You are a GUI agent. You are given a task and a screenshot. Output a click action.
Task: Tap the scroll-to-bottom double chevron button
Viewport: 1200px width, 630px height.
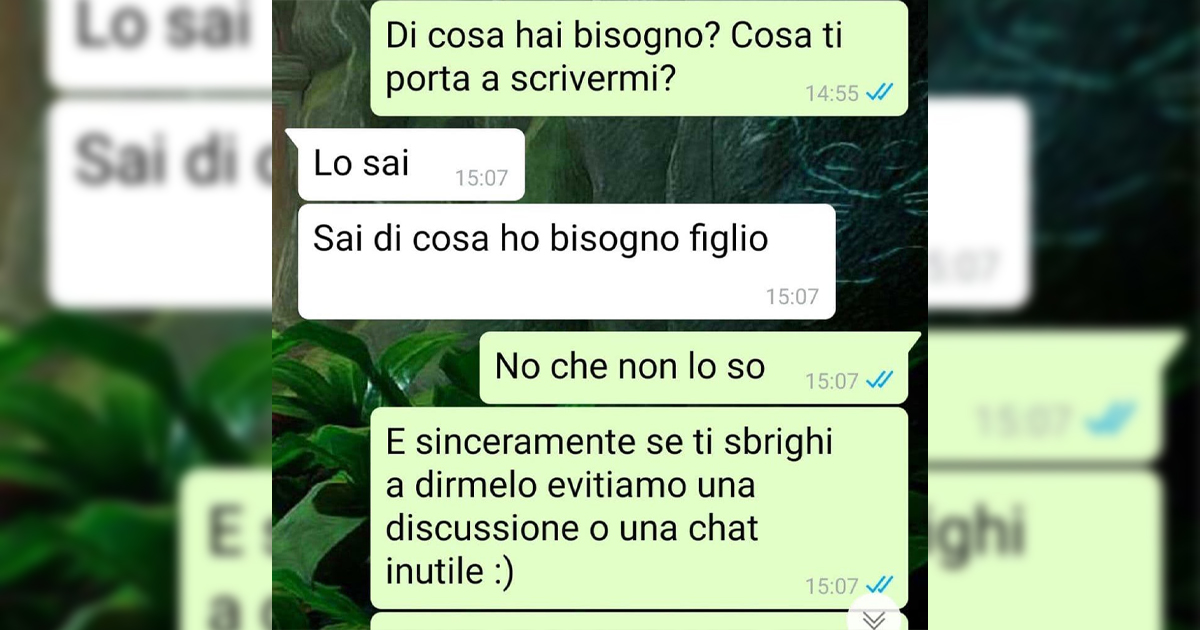pyautogui.click(x=874, y=619)
